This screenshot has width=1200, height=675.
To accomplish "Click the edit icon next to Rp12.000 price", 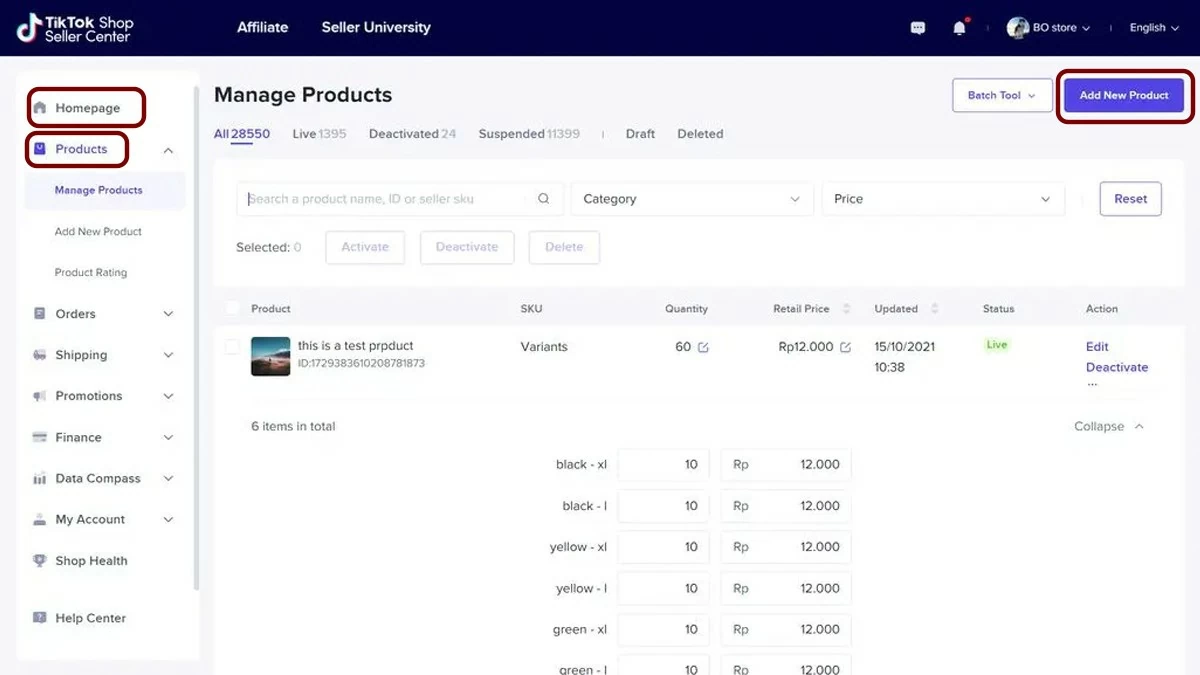I will point(845,347).
